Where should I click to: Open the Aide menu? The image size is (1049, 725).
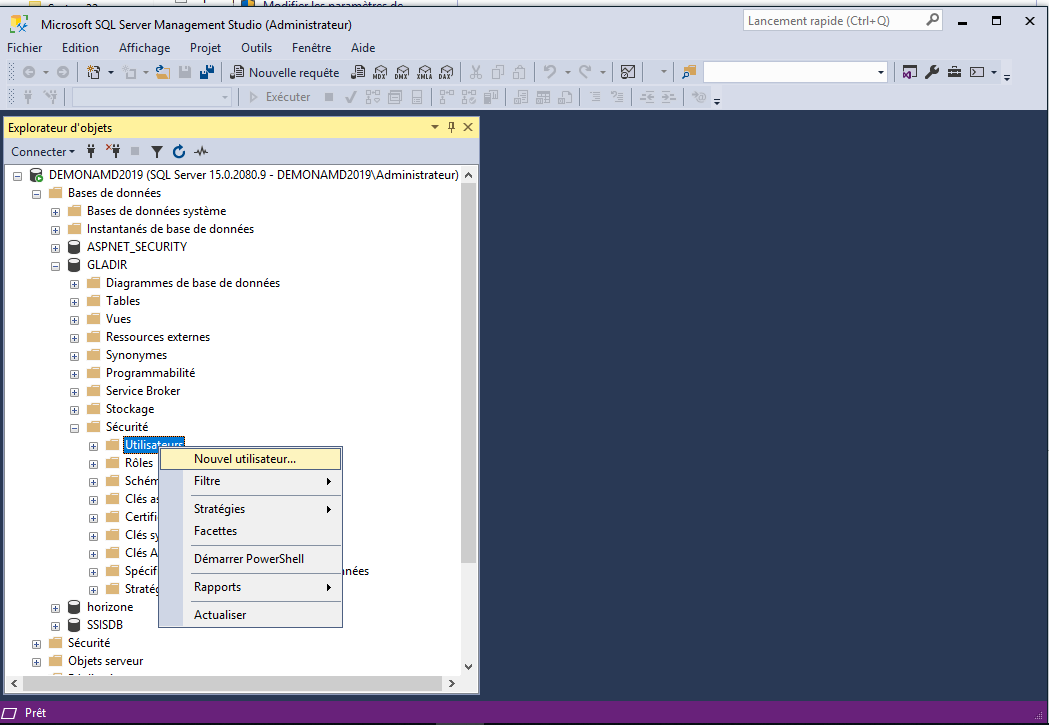pyautogui.click(x=363, y=47)
